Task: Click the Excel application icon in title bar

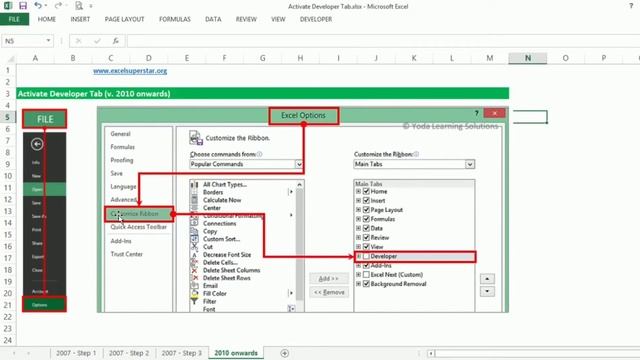Action: tap(8, 6)
